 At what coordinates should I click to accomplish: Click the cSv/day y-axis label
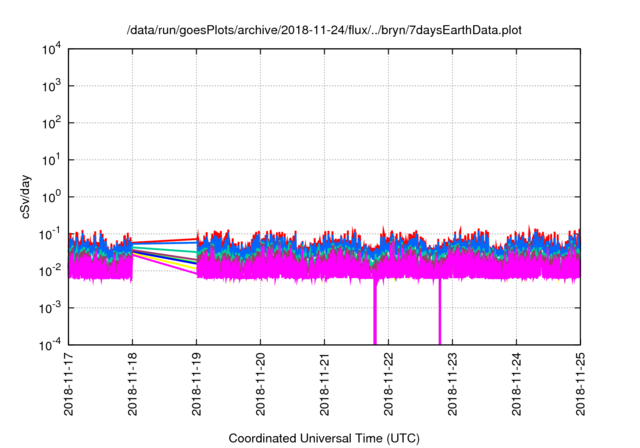point(26,197)
